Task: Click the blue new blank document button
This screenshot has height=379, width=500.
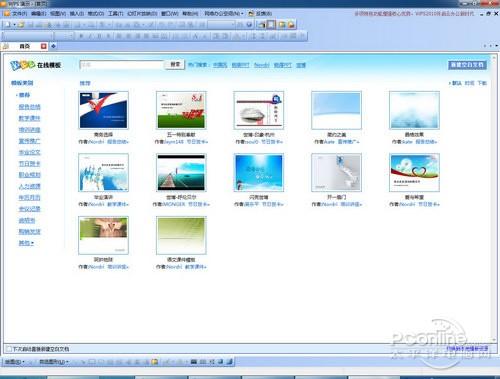Action: 467,65
